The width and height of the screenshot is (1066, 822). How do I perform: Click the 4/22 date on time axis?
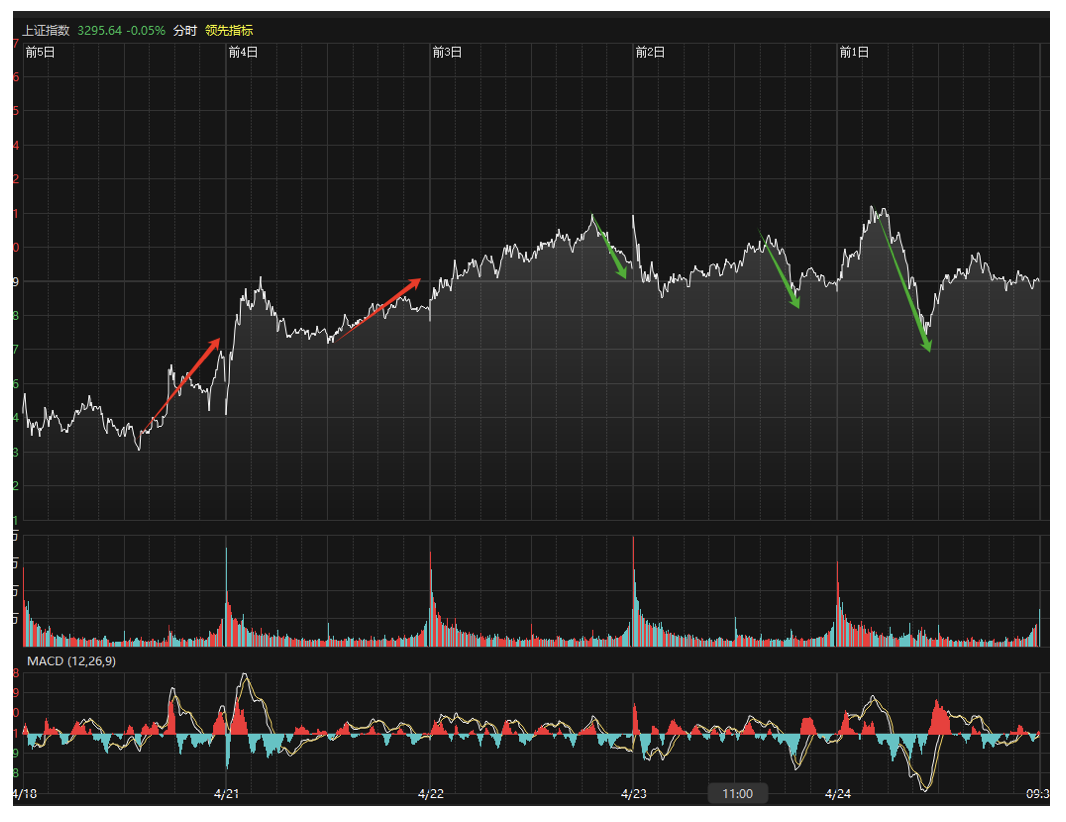point(431,794)
